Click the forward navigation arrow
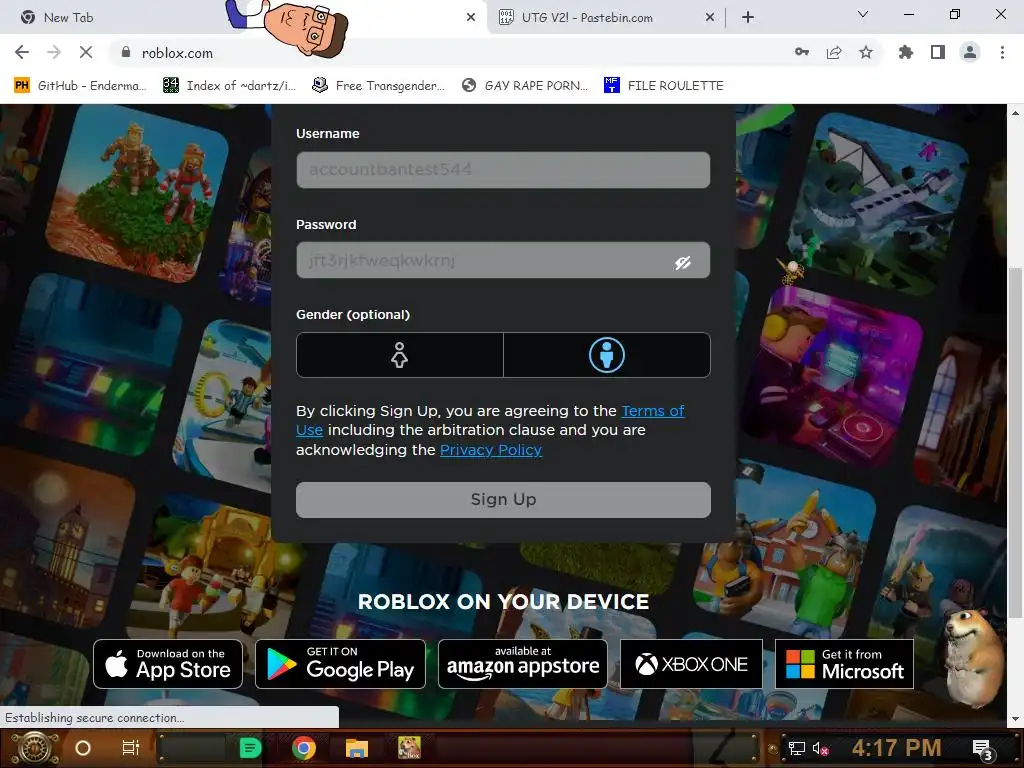1024x768 pixels. (54, 52)
